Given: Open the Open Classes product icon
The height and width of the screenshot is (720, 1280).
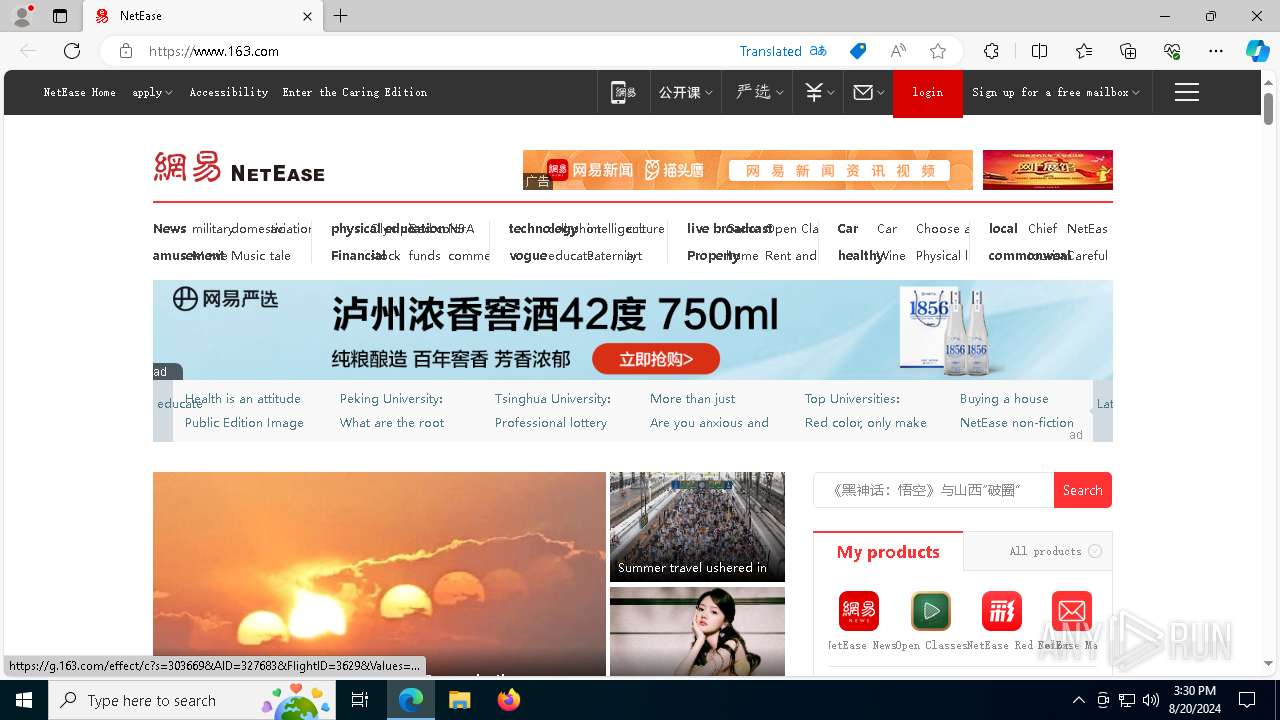Looking at the screenshot, I should point(931,611).
